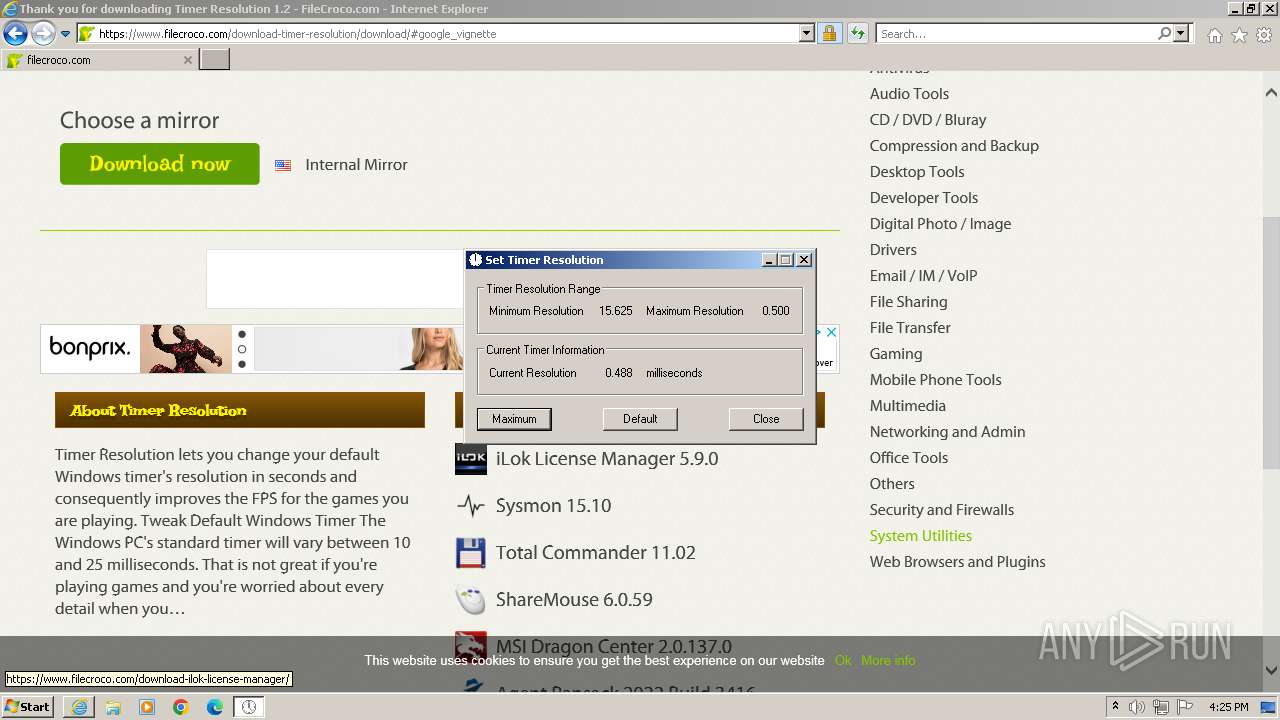Open iLok License Manager 5.9.0 link
This screenshot has width=1280, height=720.
pyautogui.click(x=607, y=459)
